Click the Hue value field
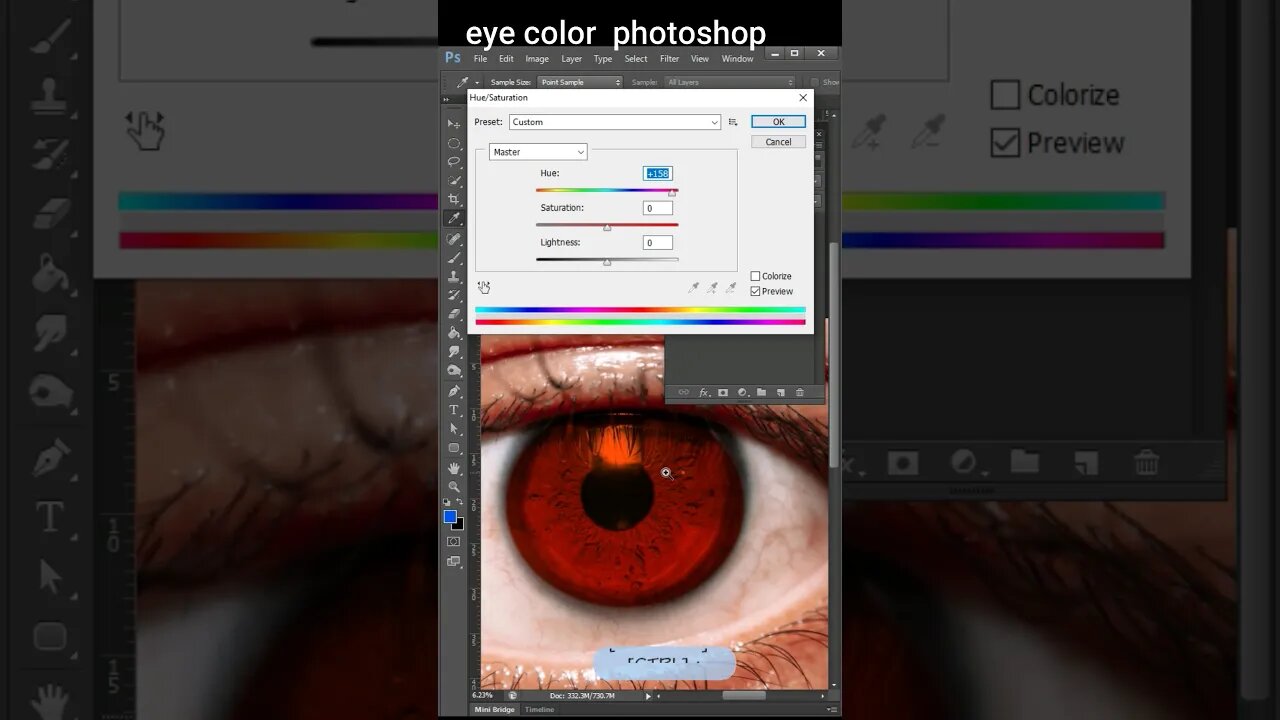 pyautogui.click(x=658, y=173)
